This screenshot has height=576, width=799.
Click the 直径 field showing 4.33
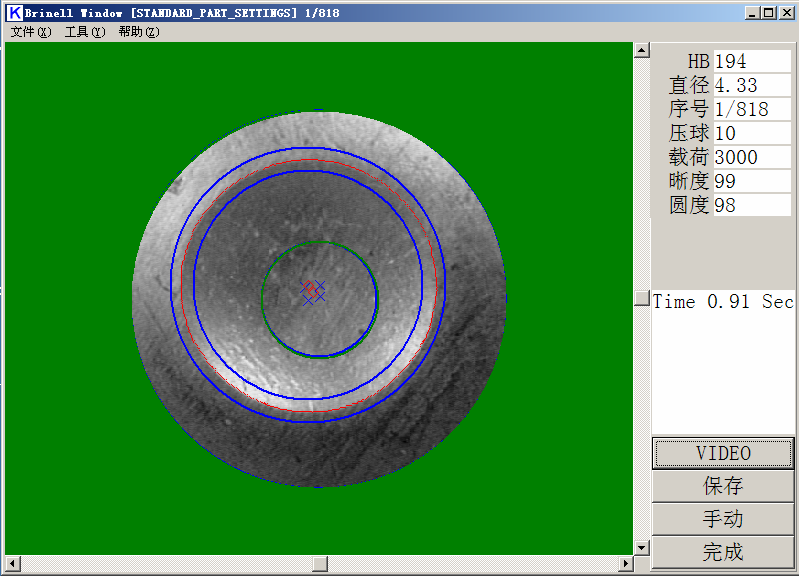[x=751, y=85]
